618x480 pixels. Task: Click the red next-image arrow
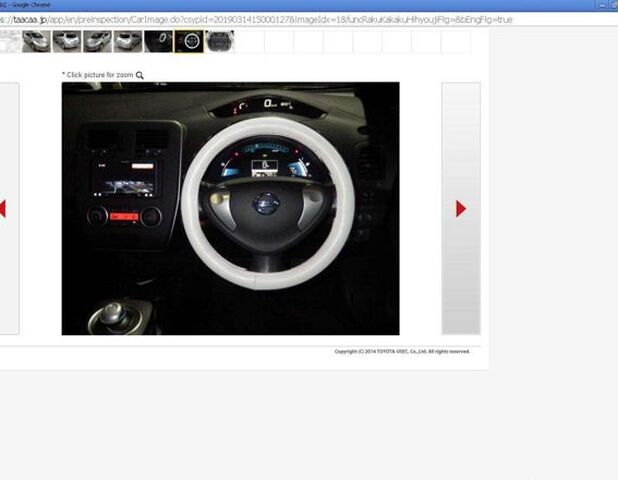[461, 208]
